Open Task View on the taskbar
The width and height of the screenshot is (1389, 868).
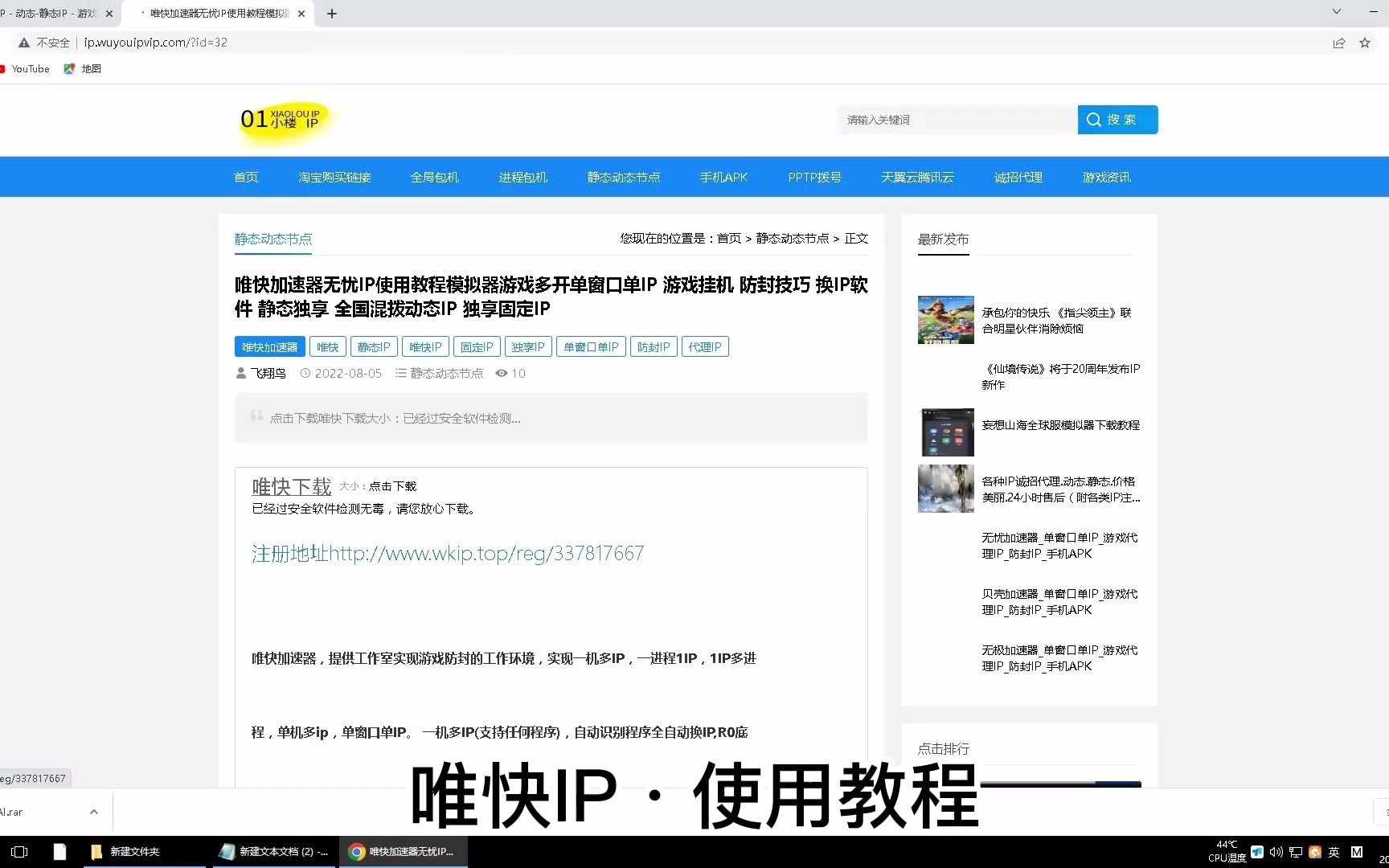tap(20, 852)
